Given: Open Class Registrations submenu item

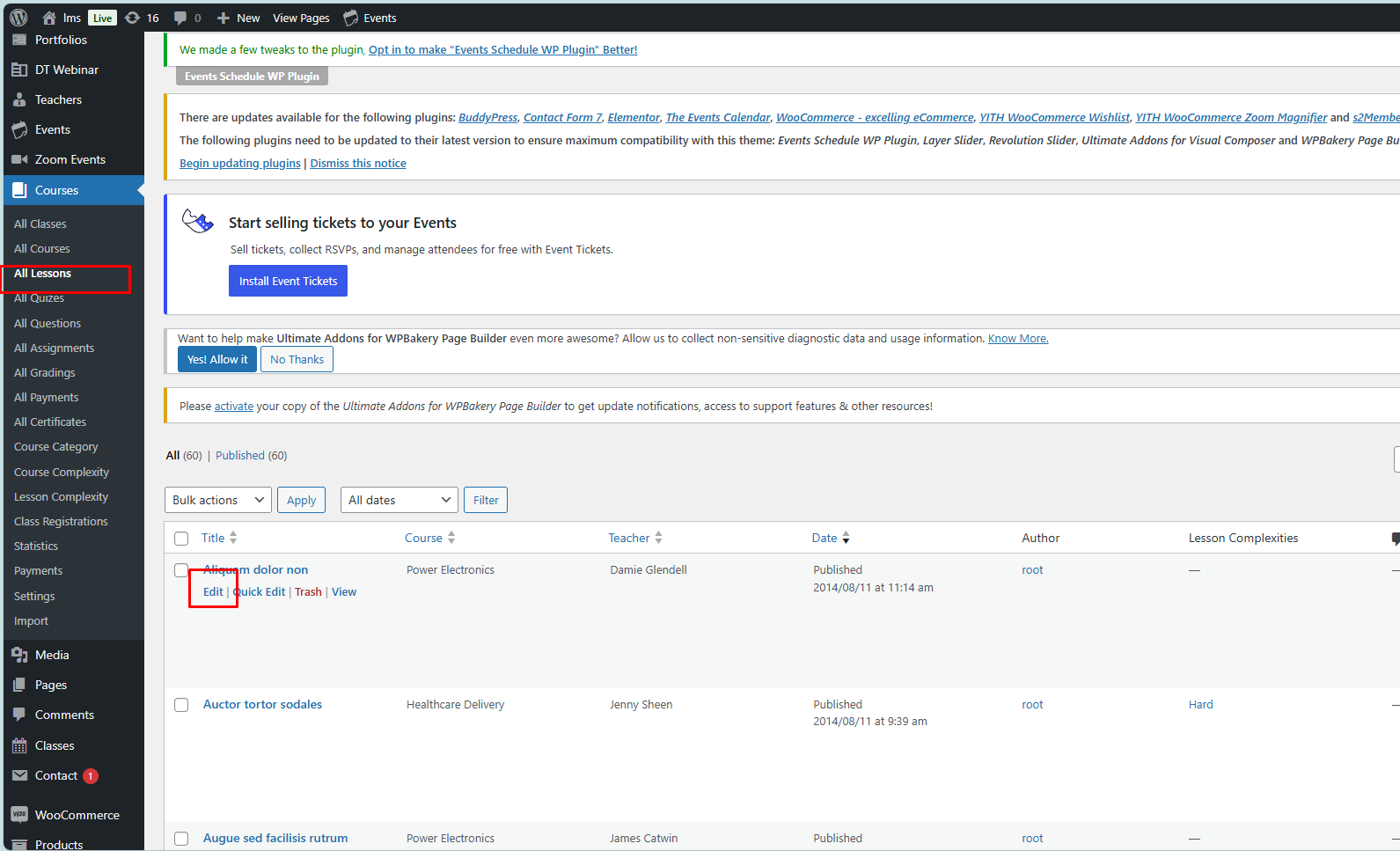Looking at the screenshot, I should (61, 522).
